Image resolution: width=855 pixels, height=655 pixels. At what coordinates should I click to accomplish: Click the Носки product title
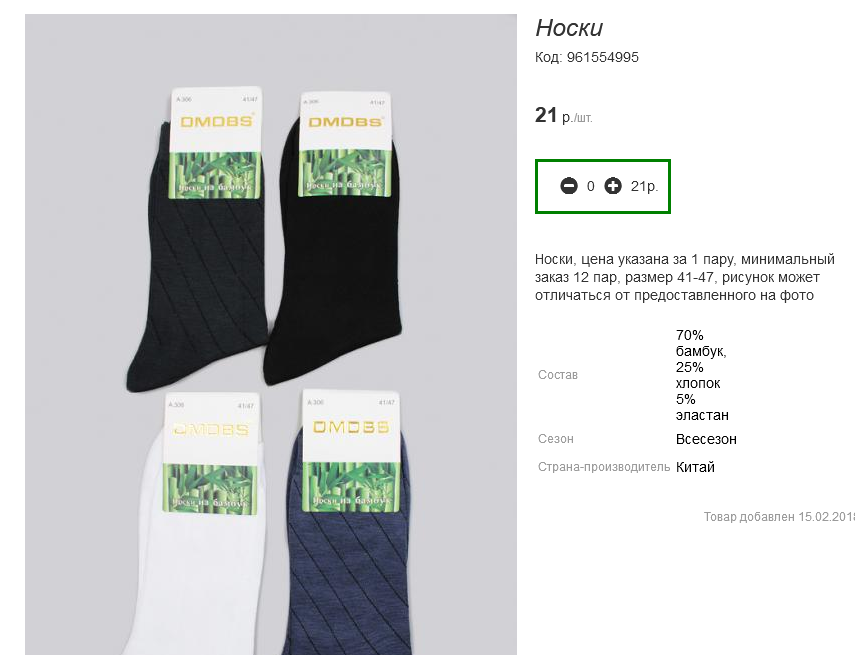(569, 28)
